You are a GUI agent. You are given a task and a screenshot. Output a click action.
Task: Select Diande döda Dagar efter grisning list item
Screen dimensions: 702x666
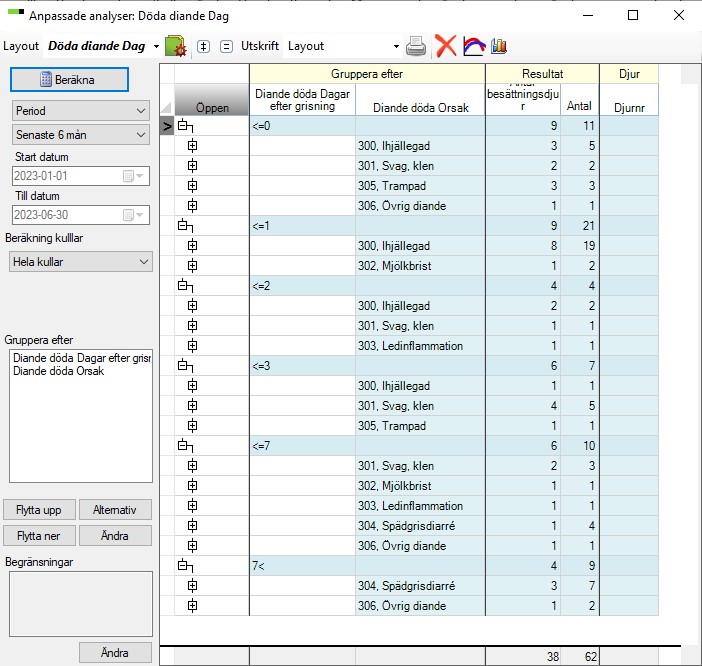coord(81,358)
